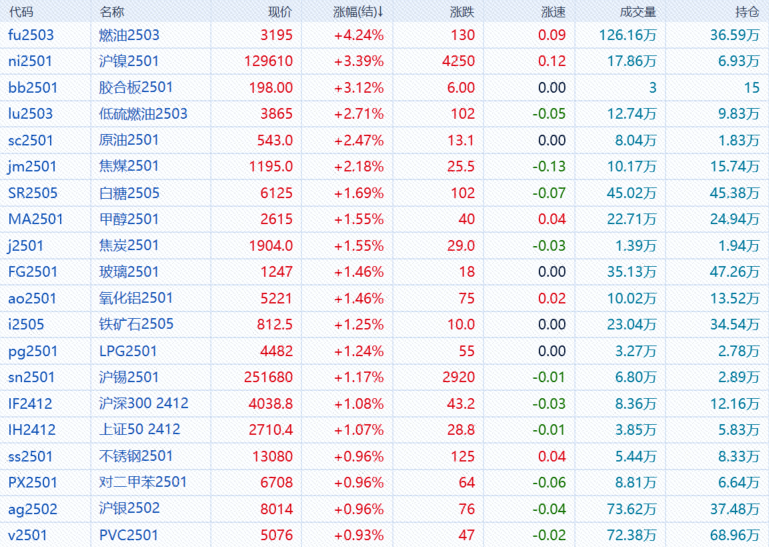Open the fu2503 contract code
The image size is (769, 547).
coord(30,35)
